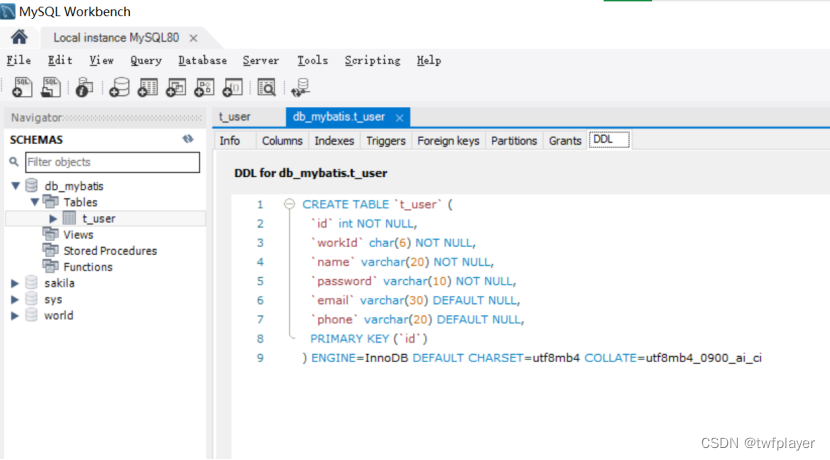The height and width of the screenshot is (460, 830).
Task: Open the Grants tab
Action: pos(565,141)
